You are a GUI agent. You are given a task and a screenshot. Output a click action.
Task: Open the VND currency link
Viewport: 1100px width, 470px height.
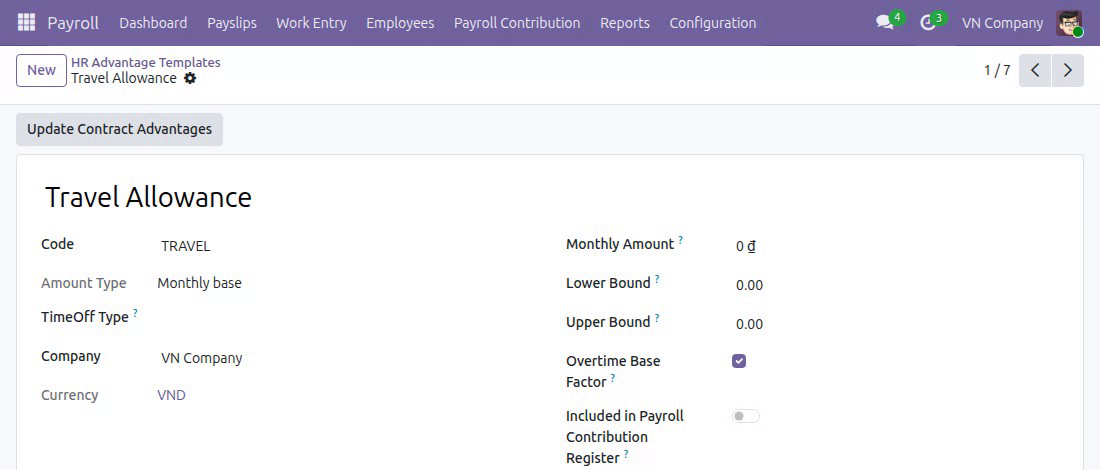click(x=171, y=395)
